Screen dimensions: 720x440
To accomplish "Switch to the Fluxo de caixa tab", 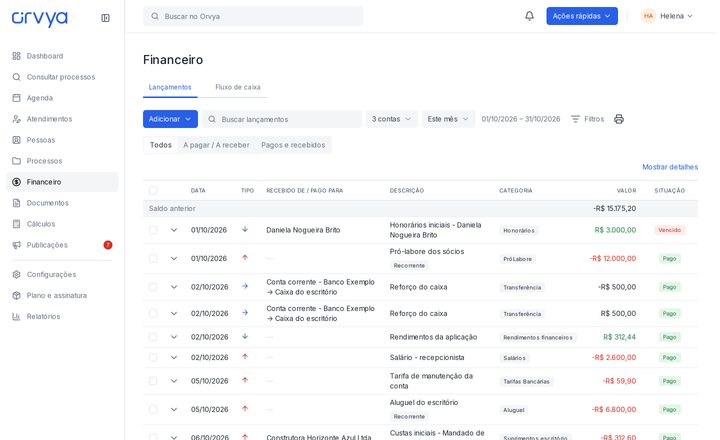I will pyautogui.click(x=238, y=87).
